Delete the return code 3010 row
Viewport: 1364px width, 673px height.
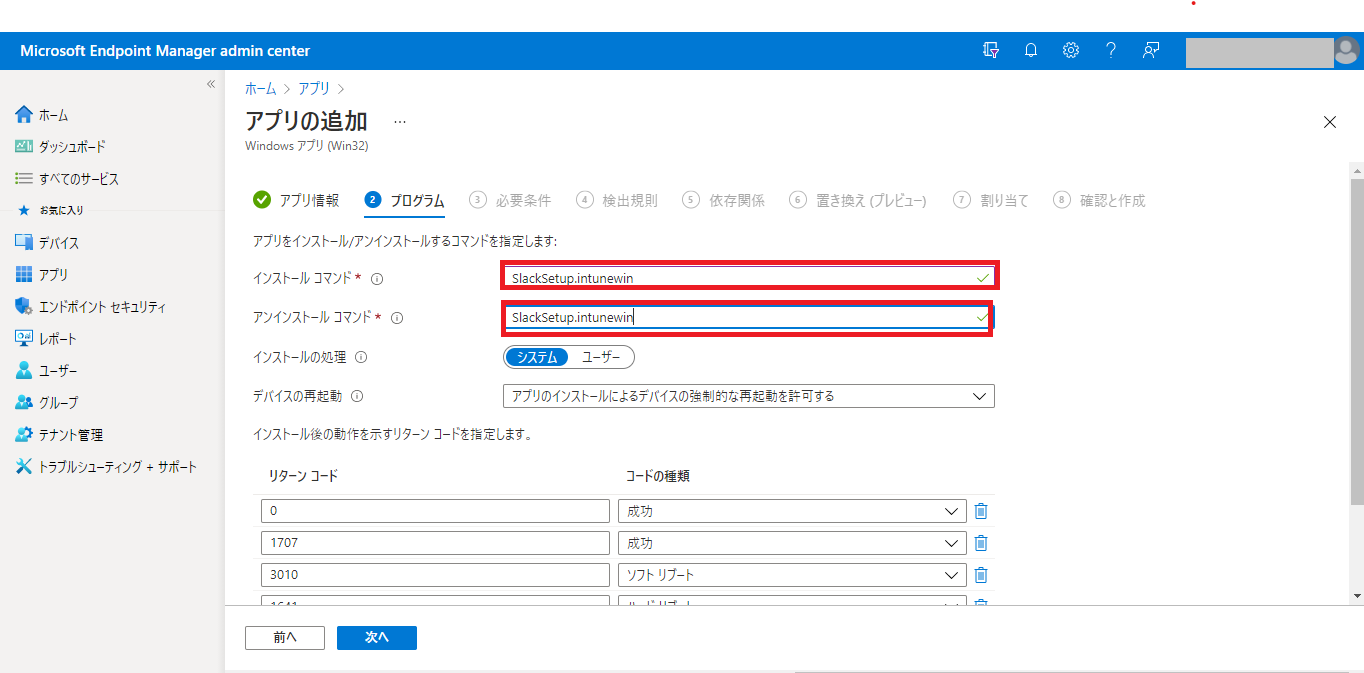click(x=981, y=575)
